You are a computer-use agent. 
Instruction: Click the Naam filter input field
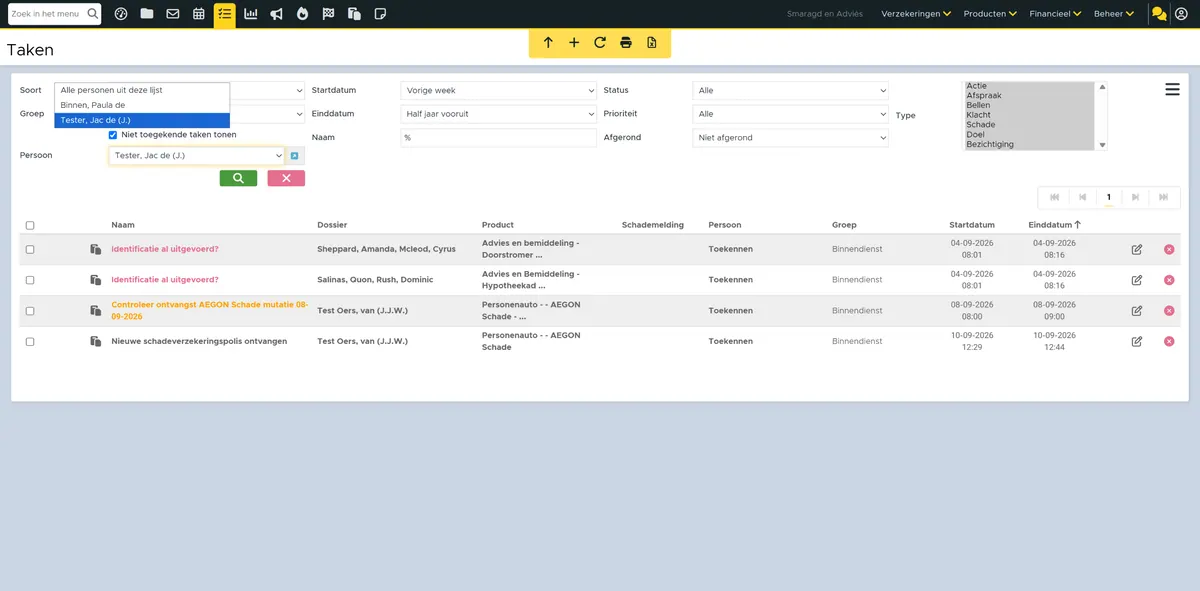click(498, 138)
